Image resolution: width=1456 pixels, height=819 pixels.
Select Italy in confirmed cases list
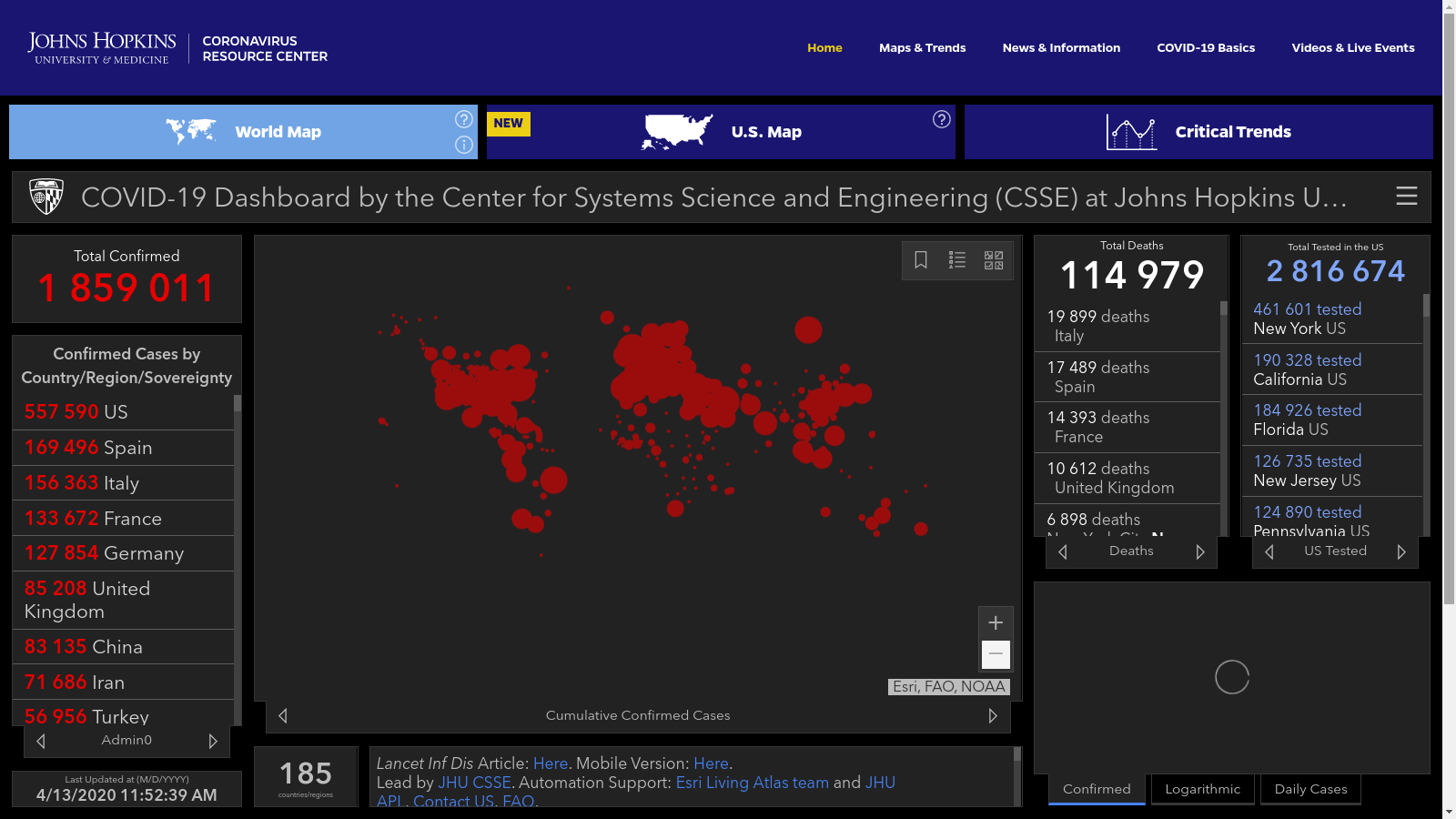123,483
